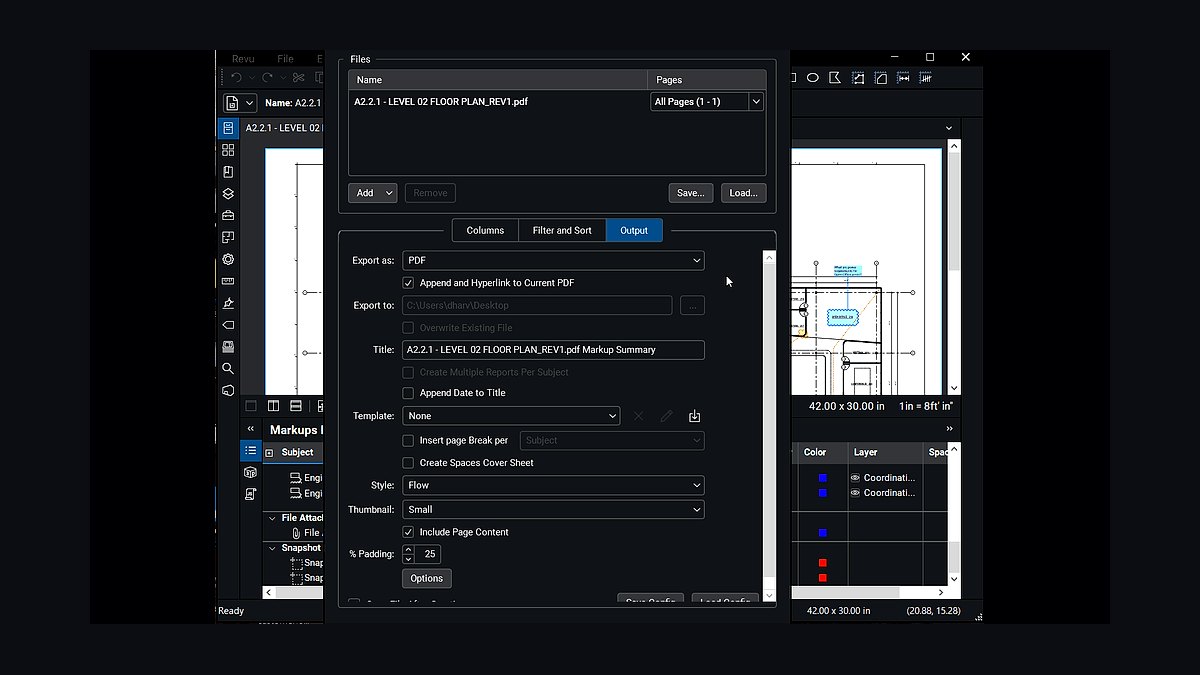1200x675 pixels.
Task: Collapse the Snapshot group in Markups list
Action: point(272,548)
